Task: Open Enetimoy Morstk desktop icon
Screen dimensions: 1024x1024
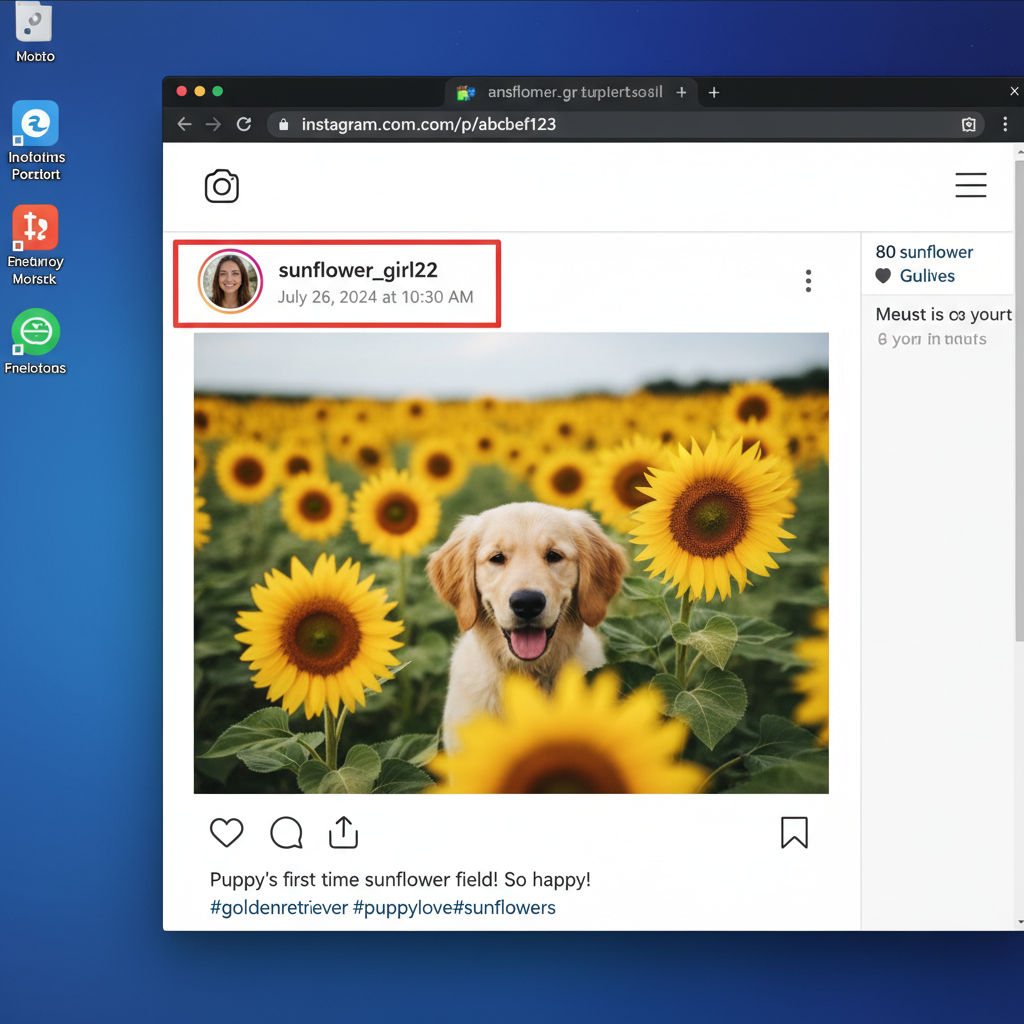Action: click(35, 246)
